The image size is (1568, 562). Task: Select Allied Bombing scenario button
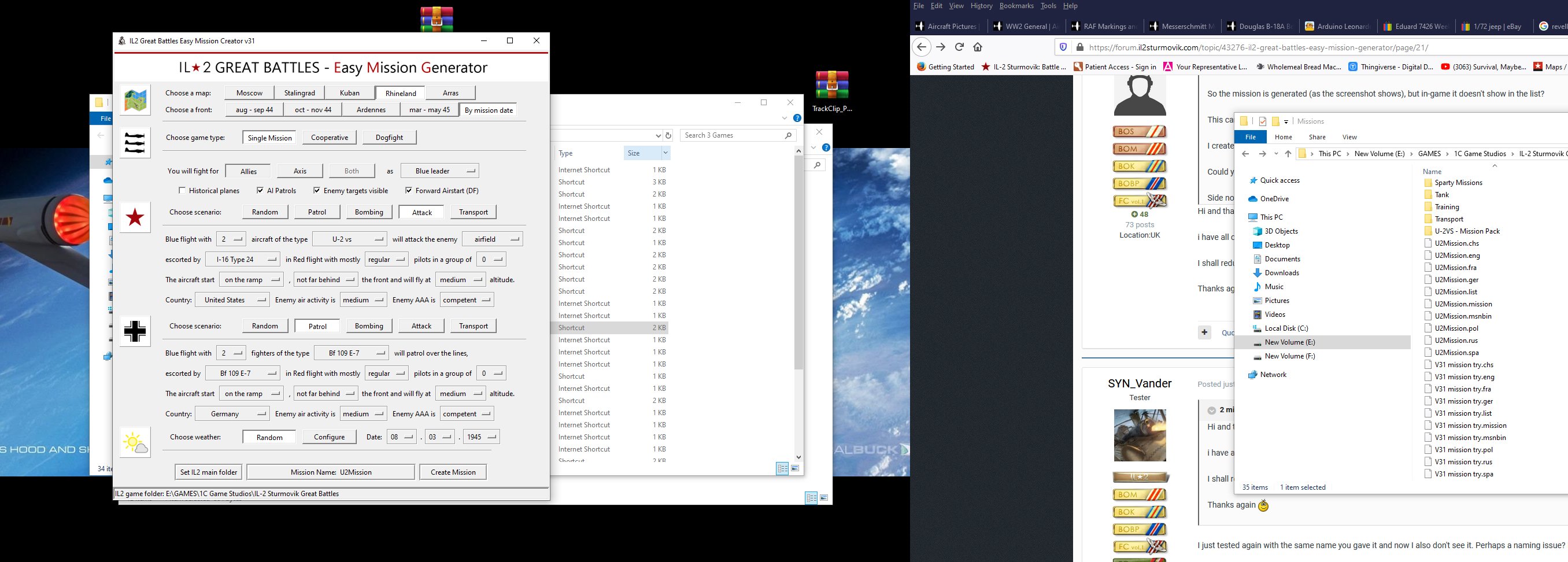pyautogui.click(x=369, y=213)
